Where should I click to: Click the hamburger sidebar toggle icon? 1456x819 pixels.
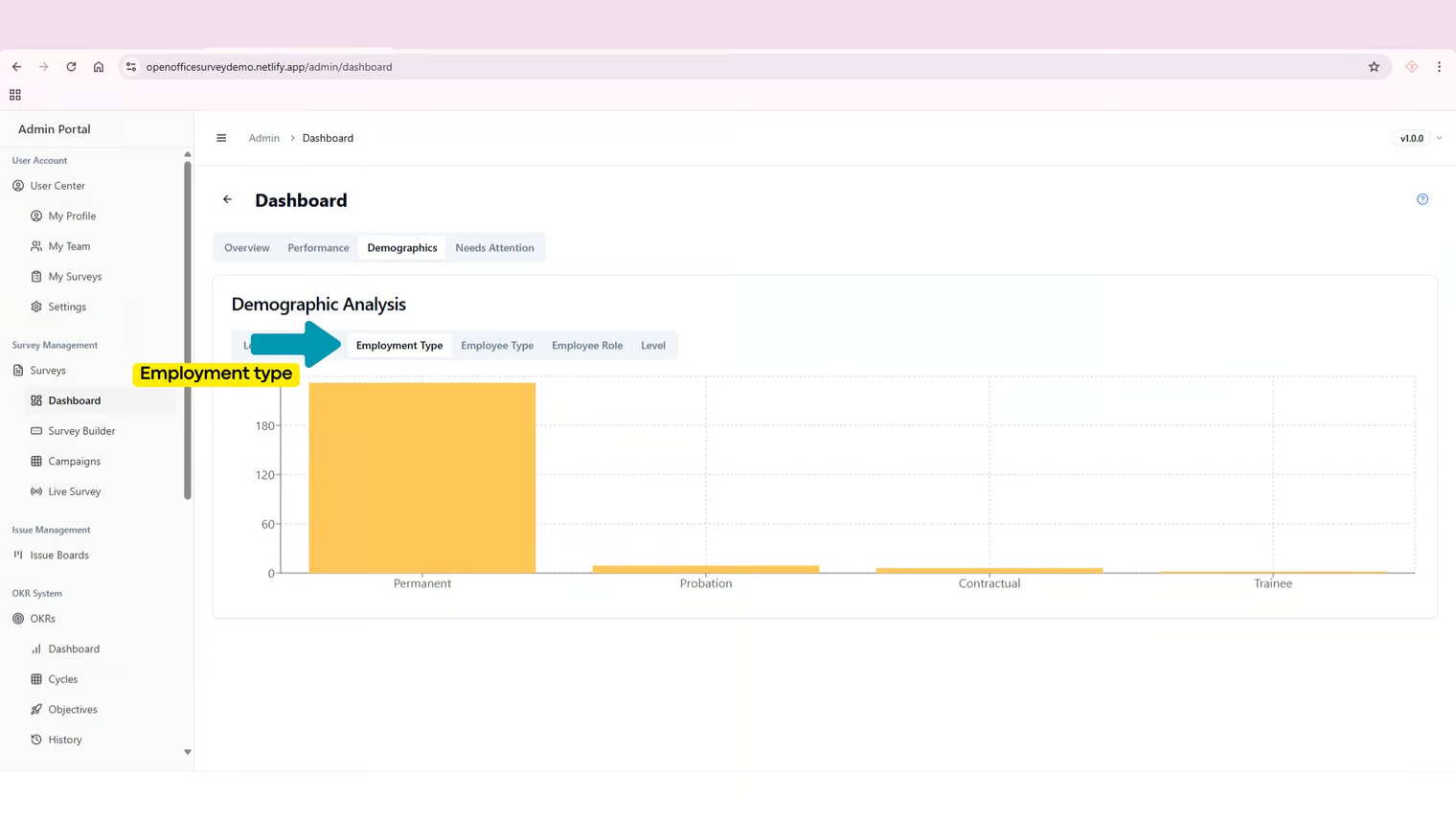coord(221,138)
